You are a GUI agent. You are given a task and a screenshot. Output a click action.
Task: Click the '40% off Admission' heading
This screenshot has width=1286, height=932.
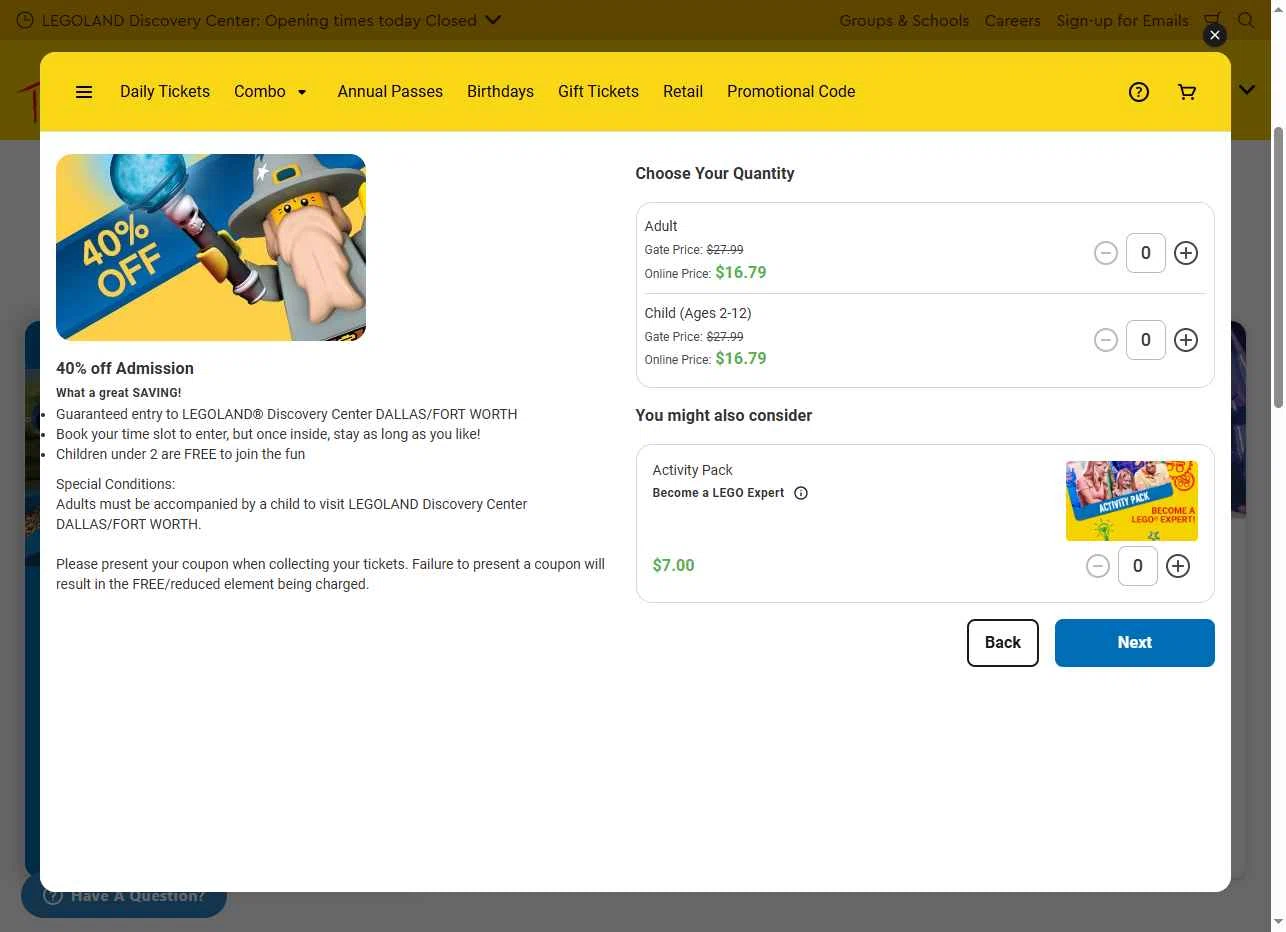tap(125, 368)
